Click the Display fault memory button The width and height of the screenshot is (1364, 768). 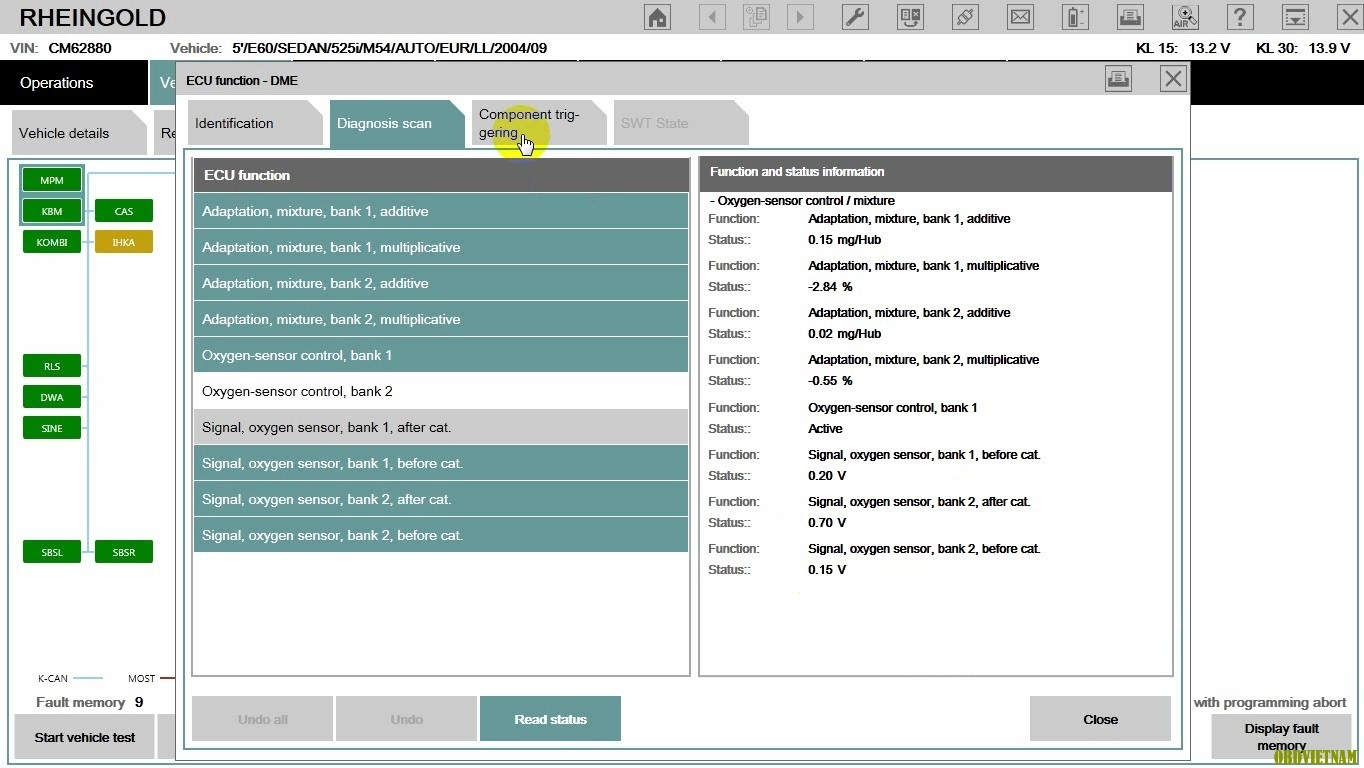pyautogui.click(x=1281, y=738)
